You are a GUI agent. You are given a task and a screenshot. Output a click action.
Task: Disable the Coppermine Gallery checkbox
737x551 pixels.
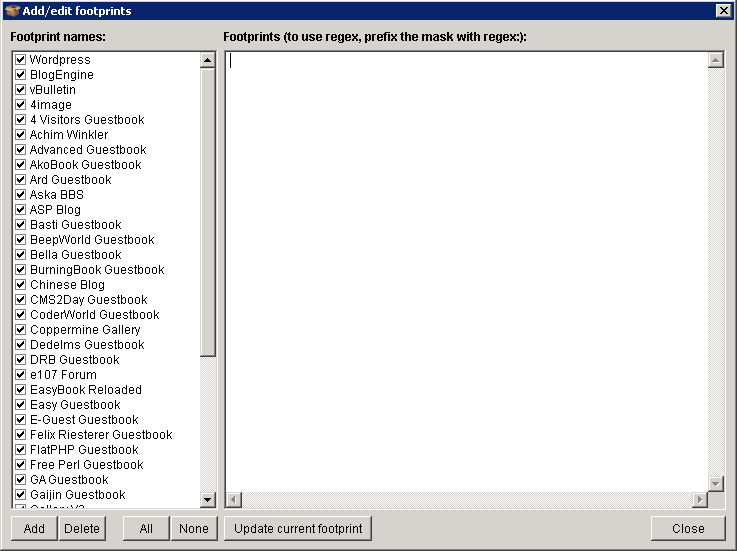click(x=20, y=330)
